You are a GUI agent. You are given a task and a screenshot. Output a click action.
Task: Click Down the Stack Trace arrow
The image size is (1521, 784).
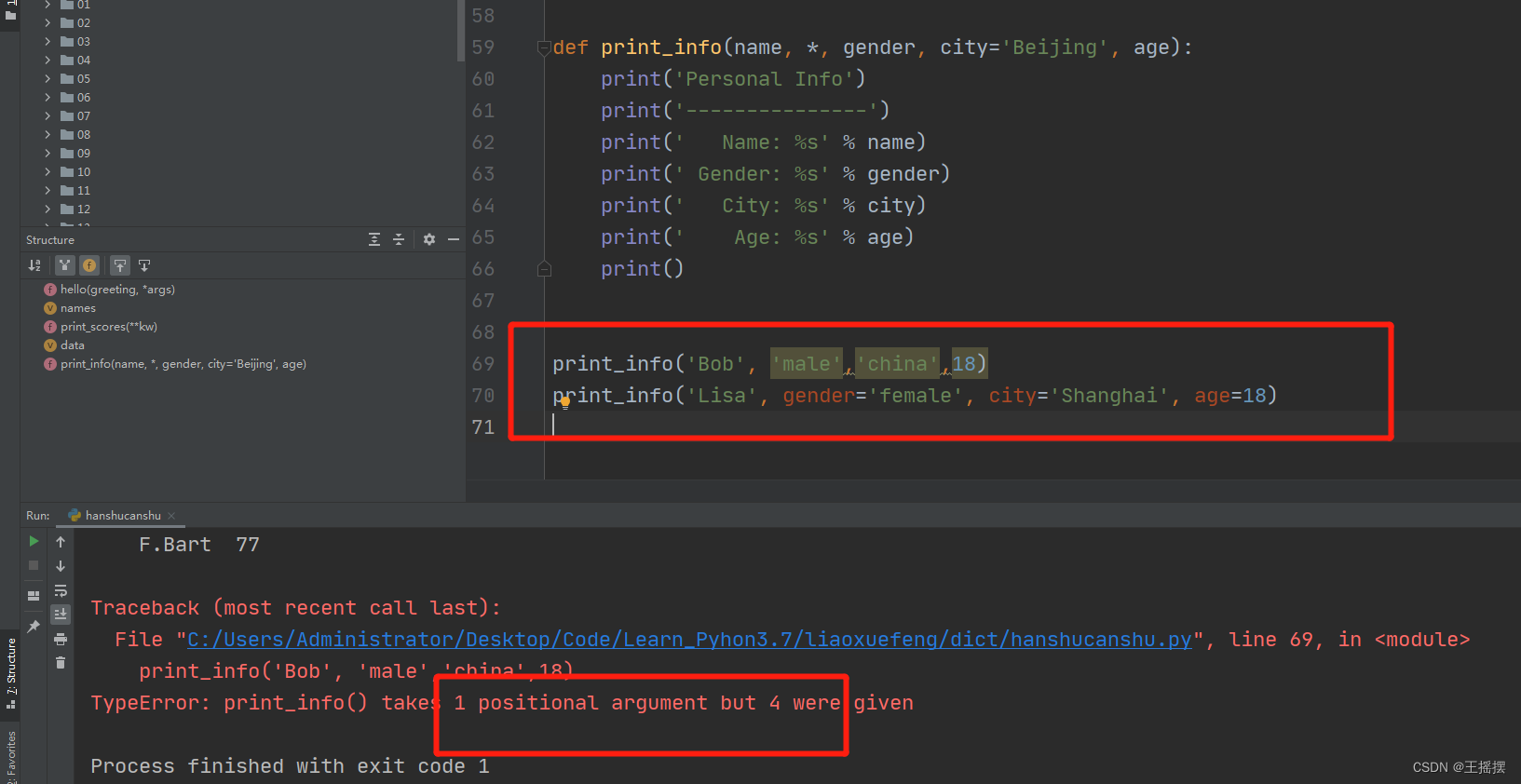tap(61, 565)
